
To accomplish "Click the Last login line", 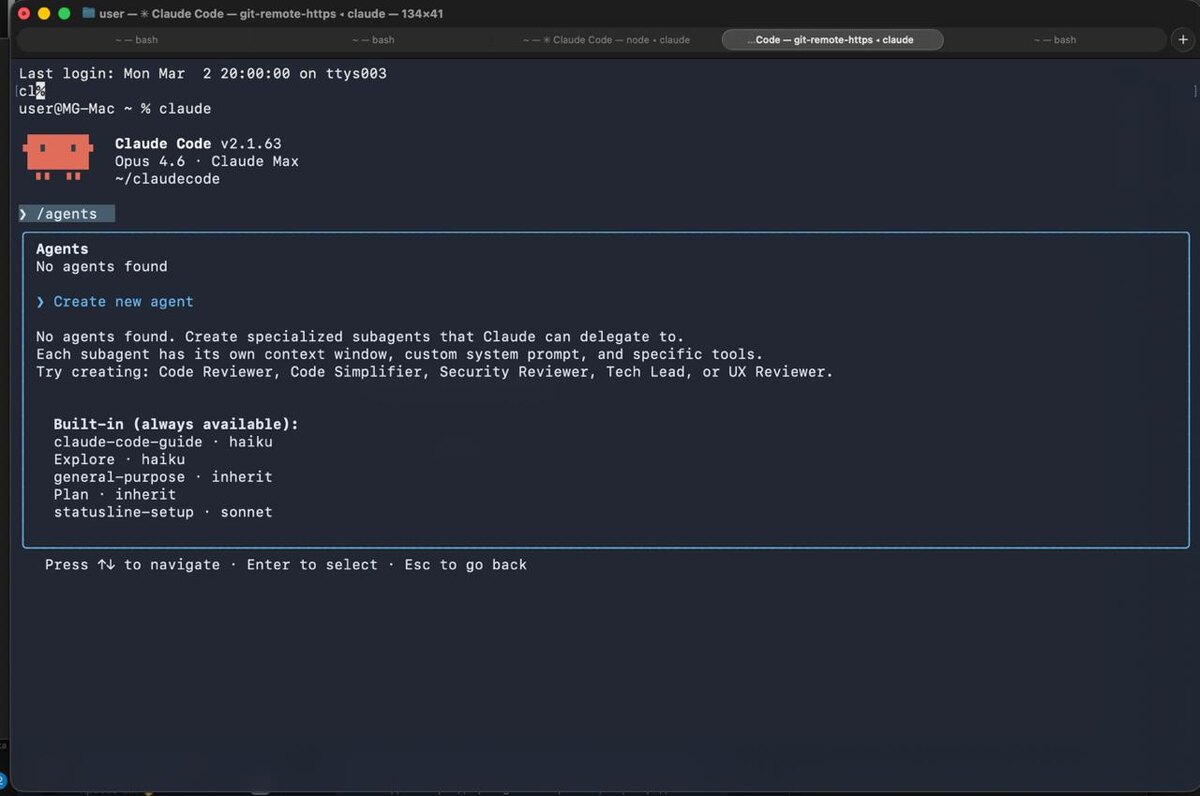I will (x=202, y=74).
